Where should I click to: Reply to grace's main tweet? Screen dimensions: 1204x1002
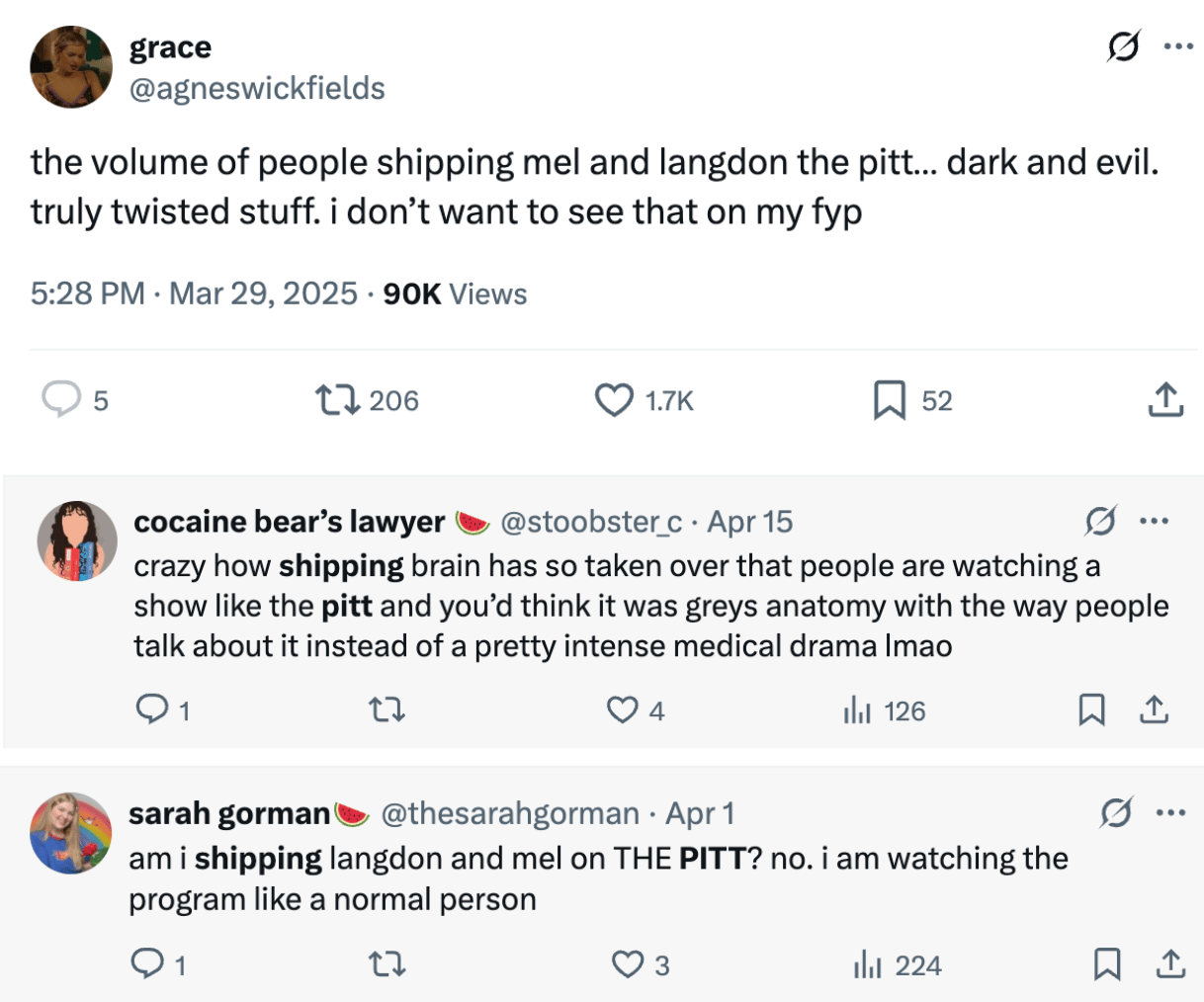tap(61, 400)
